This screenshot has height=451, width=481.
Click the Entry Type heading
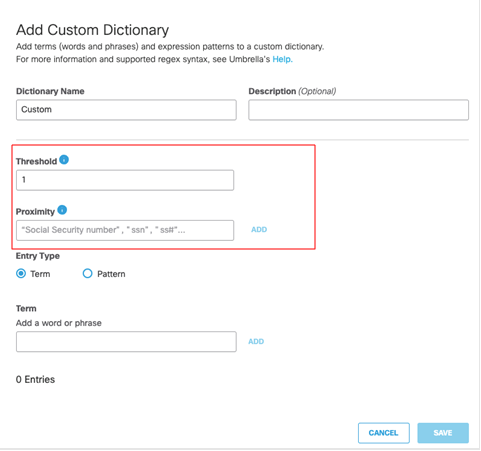[38, 256]
